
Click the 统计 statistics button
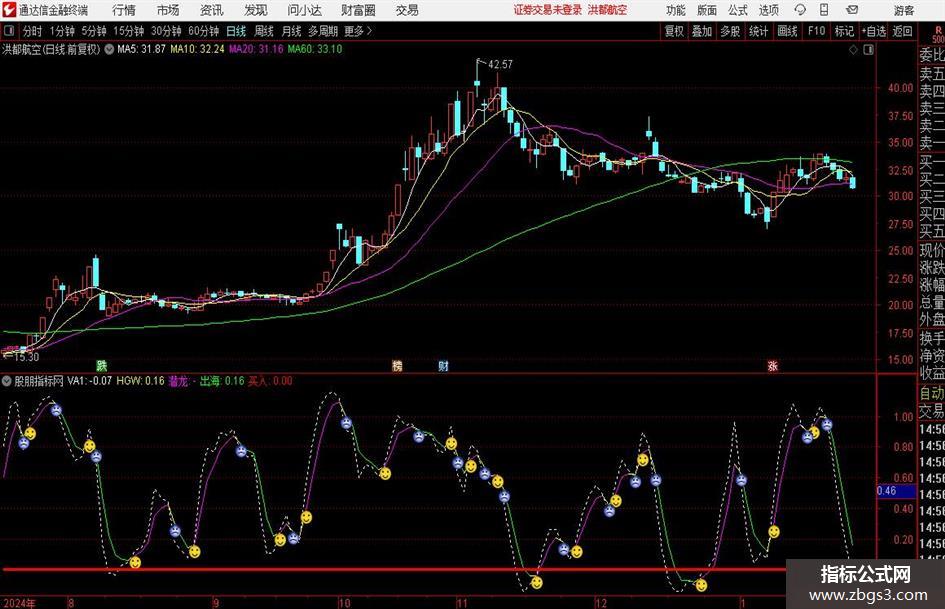point(758,31)
